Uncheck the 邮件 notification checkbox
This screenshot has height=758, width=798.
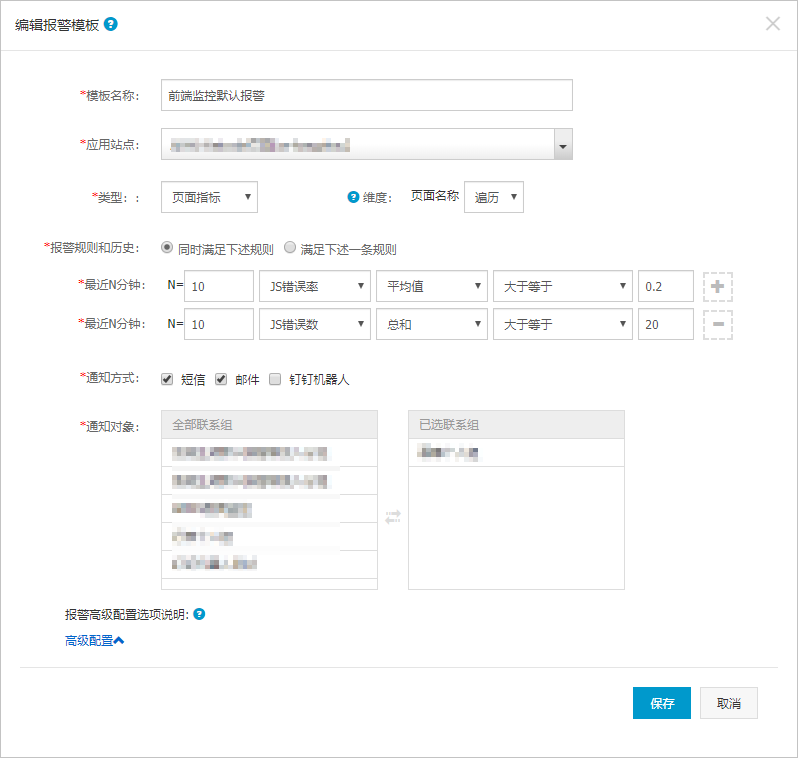click(x=221, y=379)
